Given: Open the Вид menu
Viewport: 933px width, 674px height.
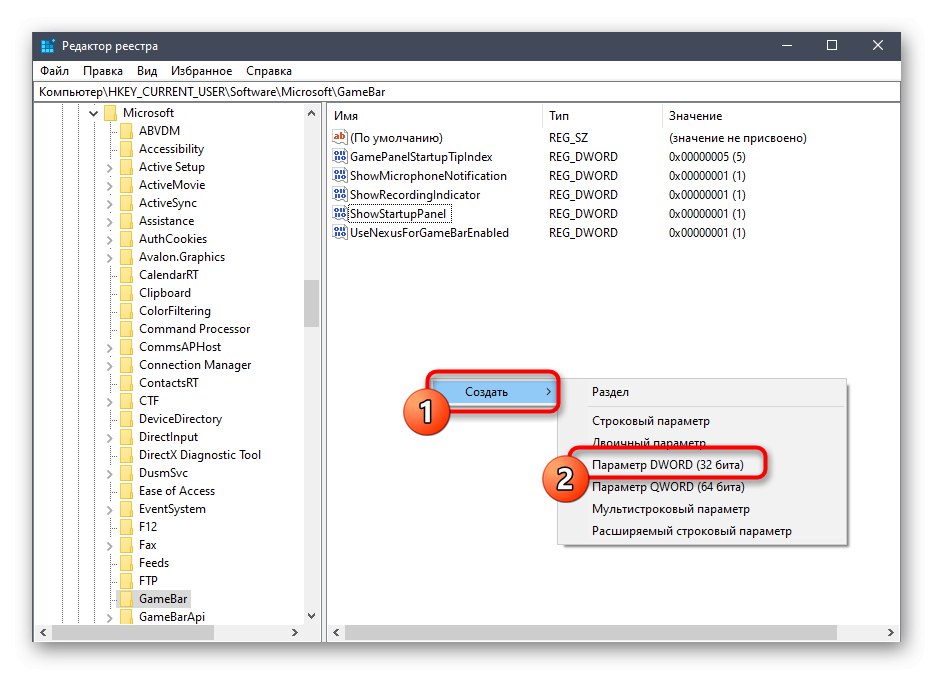Looking at the screenshot, I should click(147, 71).
